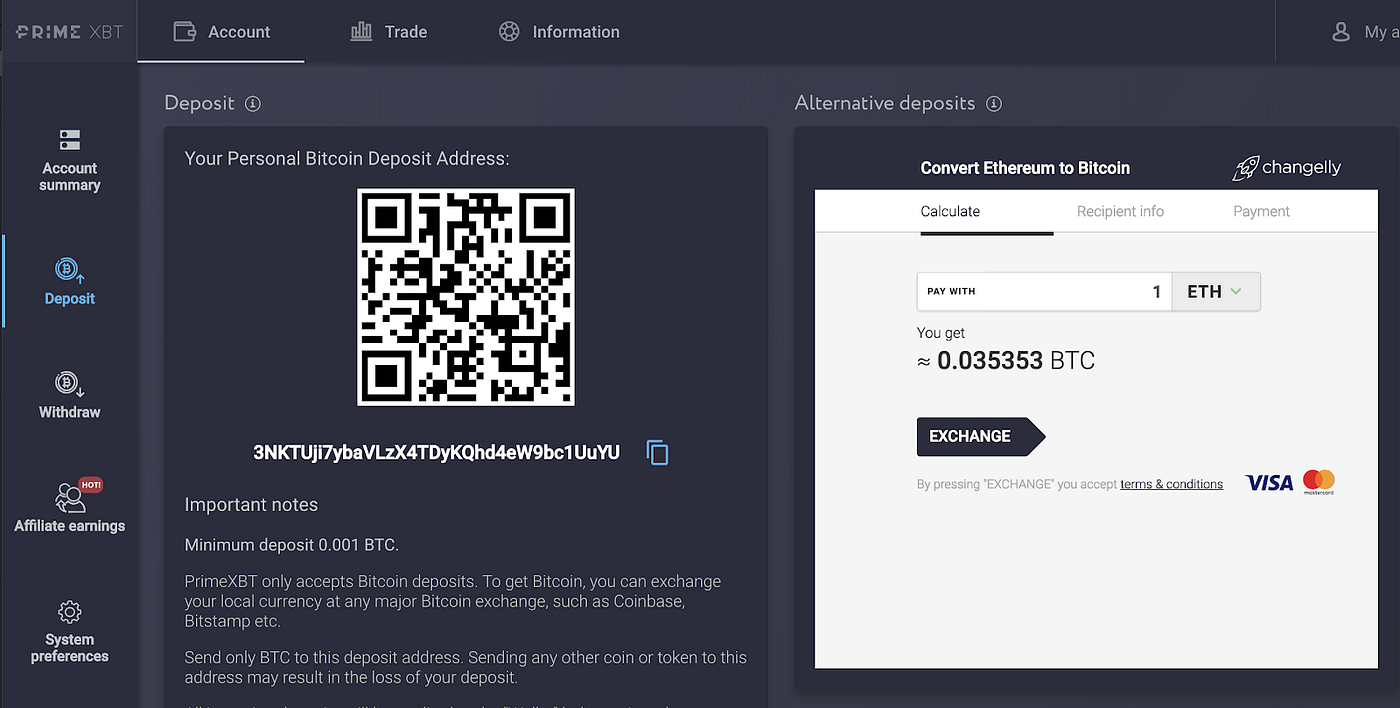Click the changelly logo
This screenshot has width=1400, height=708.
pyautogui.click(x=1287, y=168)
